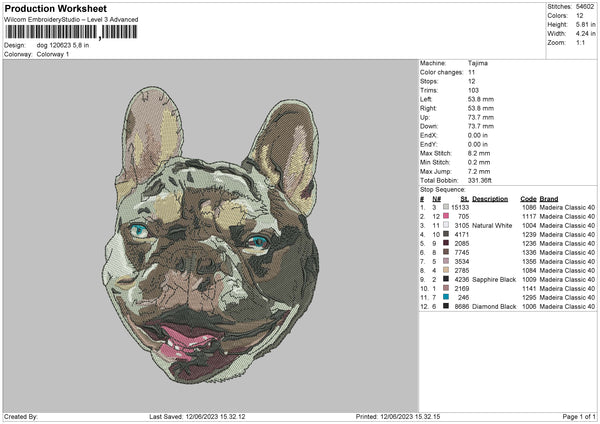The image size is (600, 424).
Task: Click the Production Worksheet title
Action: (x=56, y=9)
